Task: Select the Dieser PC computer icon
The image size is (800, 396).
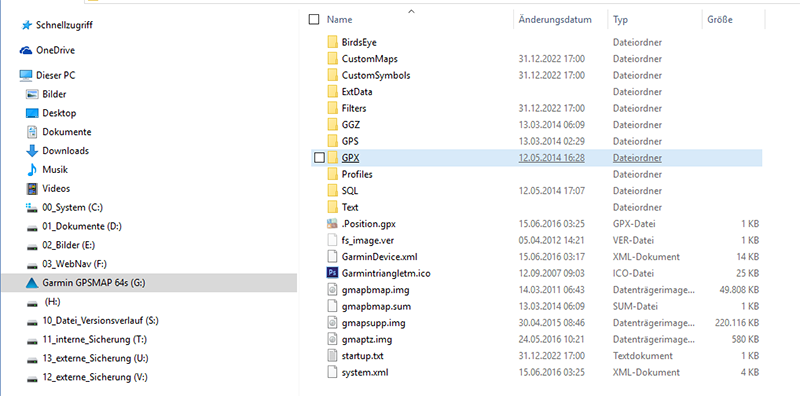Action: pos(26,76)
